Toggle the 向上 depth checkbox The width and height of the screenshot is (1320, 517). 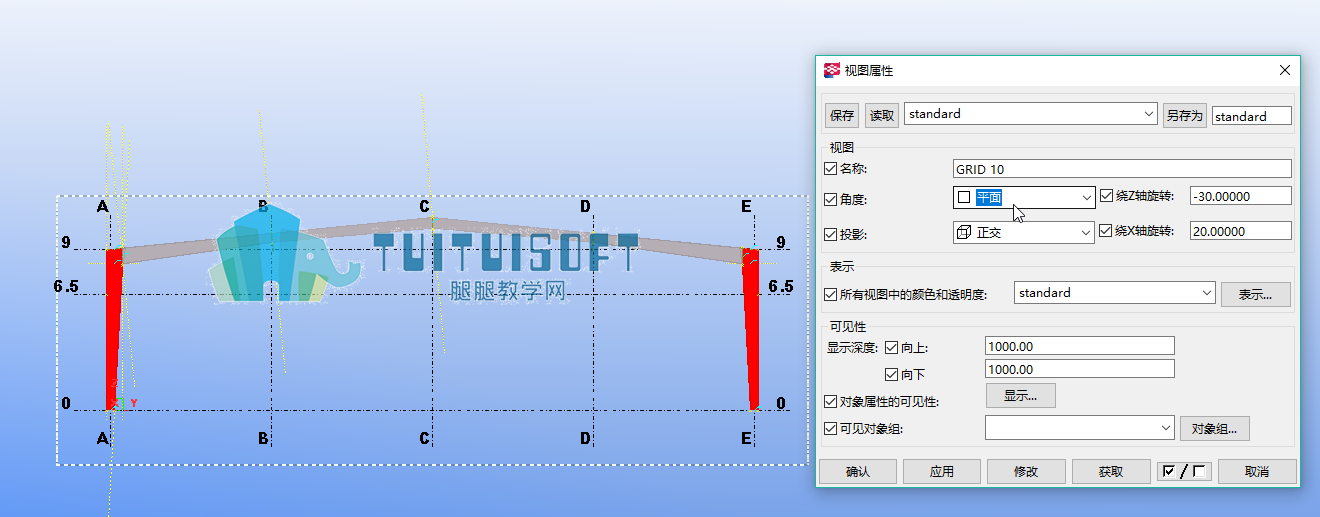pos(892,347)
